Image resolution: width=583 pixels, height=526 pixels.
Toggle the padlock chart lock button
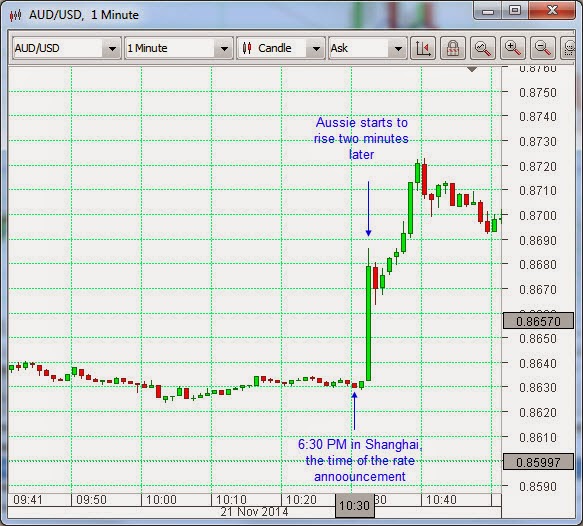(452, 48)
